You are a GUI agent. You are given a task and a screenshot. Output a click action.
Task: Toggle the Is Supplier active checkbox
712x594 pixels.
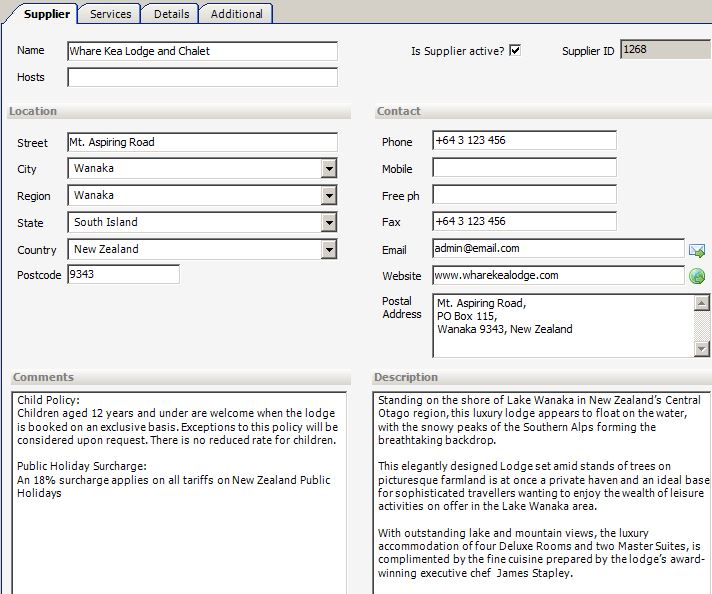point(515,51)
